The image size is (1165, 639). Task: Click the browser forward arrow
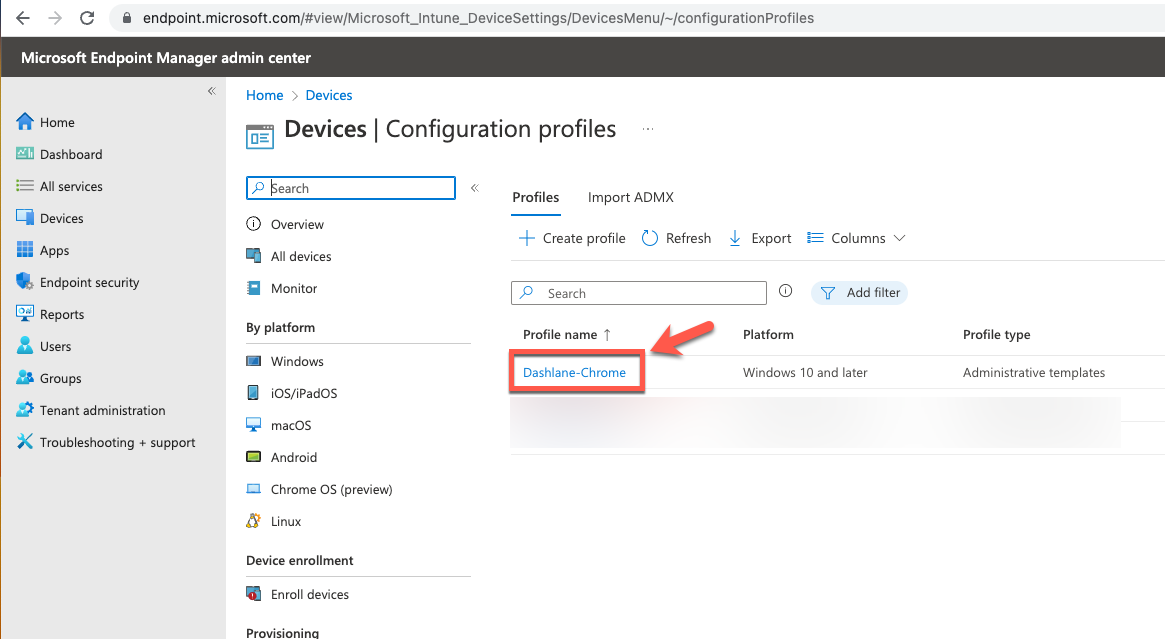click(55, 18)
